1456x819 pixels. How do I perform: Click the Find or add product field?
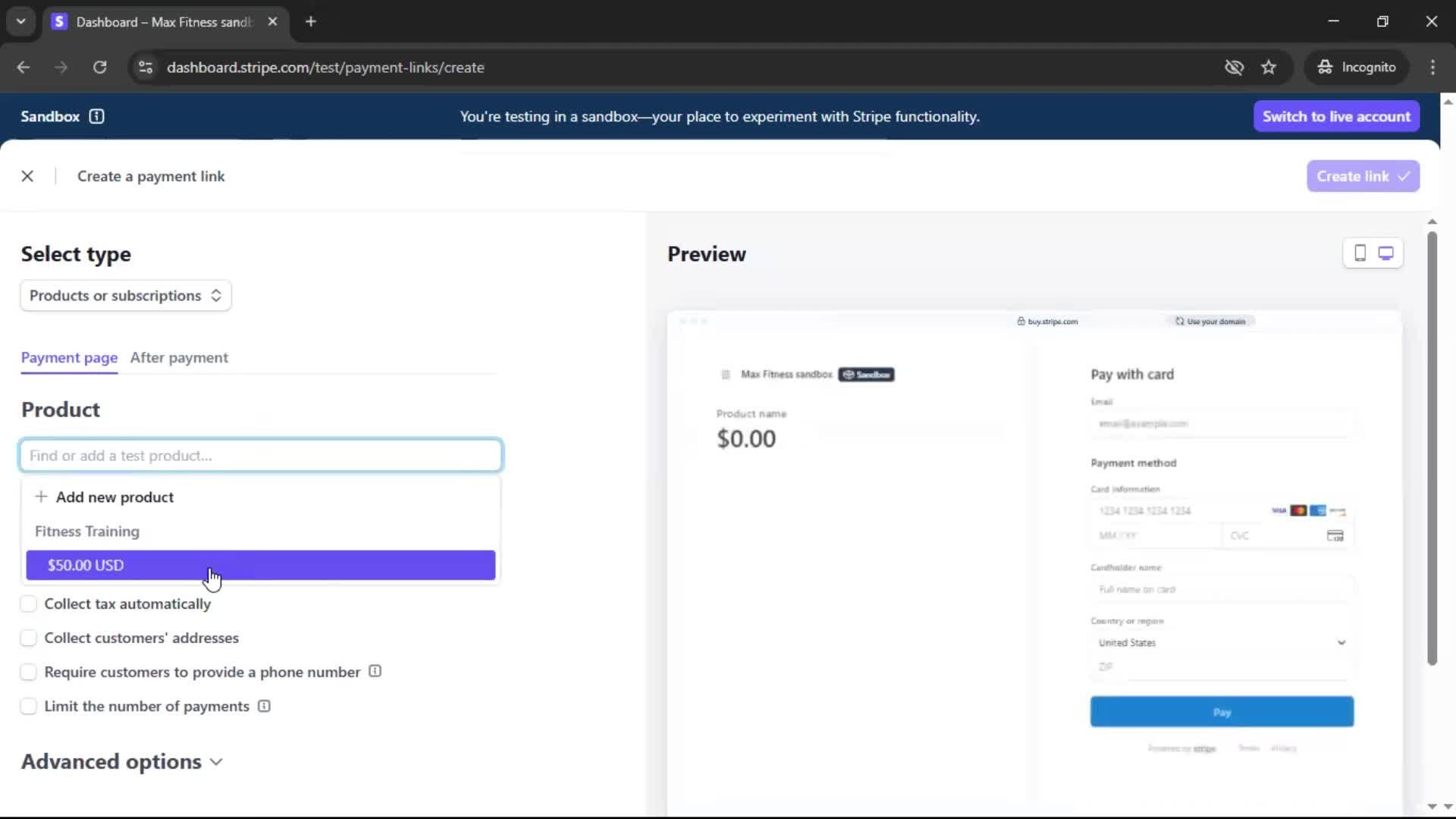[260, 456]
